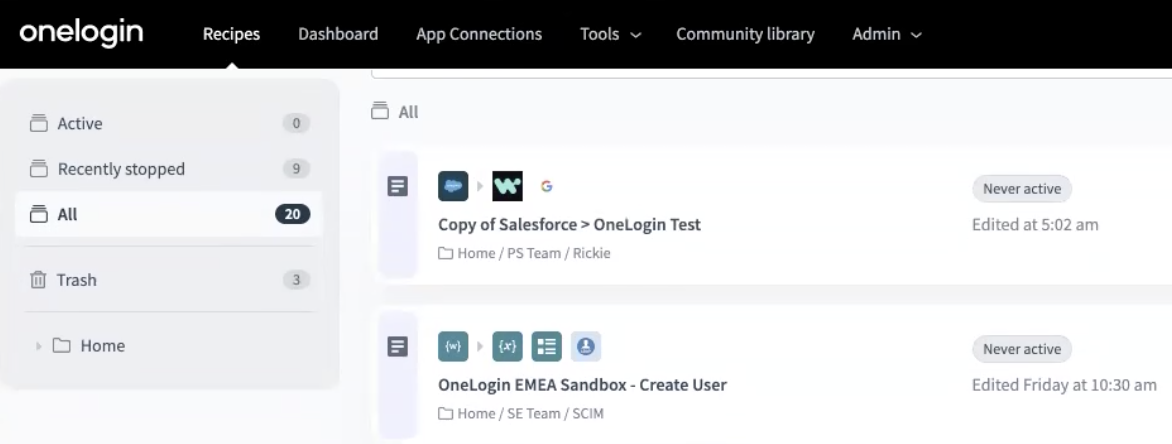
Task: Expand the Home folder tree arrow
Action: pyautogui.click(x=39, y=346)
